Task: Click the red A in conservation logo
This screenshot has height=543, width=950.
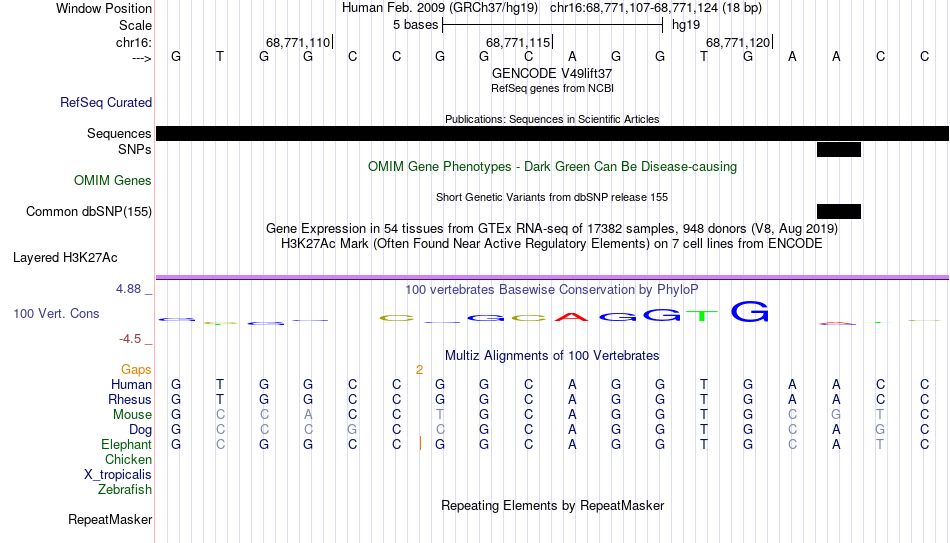Action: tap(573, 317)
